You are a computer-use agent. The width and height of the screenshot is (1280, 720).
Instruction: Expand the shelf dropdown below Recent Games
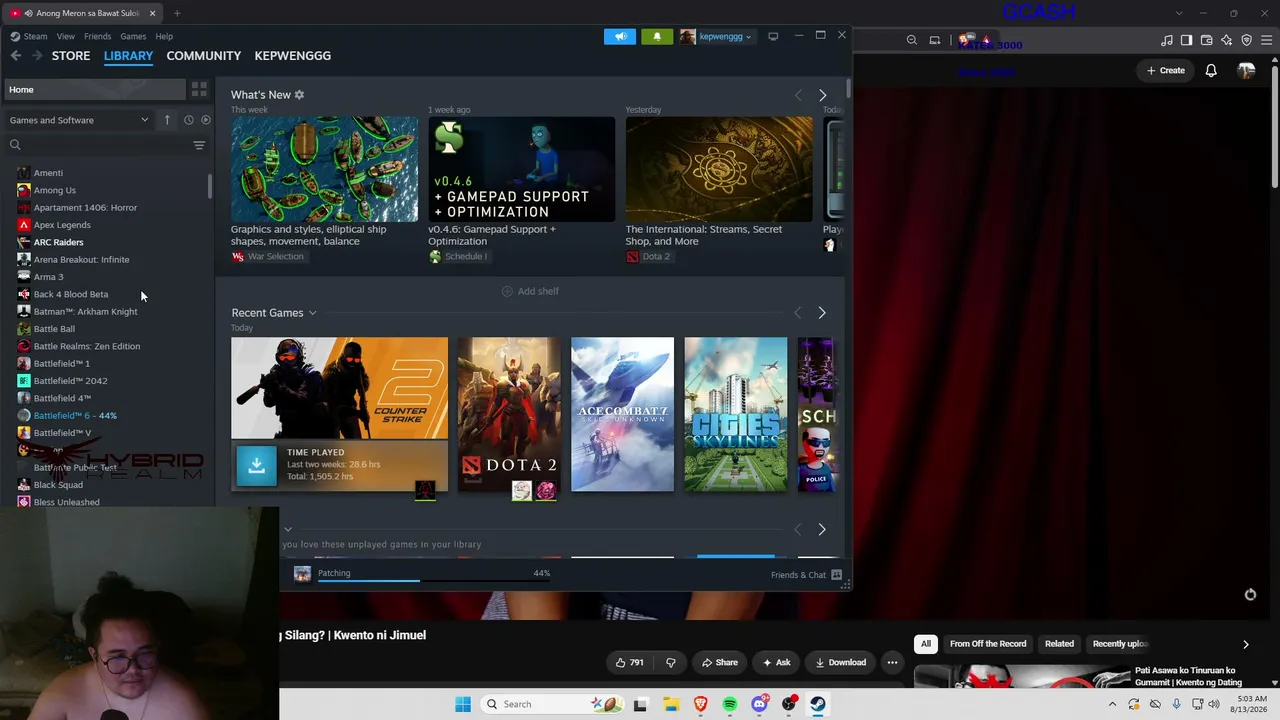click(288, 529)
